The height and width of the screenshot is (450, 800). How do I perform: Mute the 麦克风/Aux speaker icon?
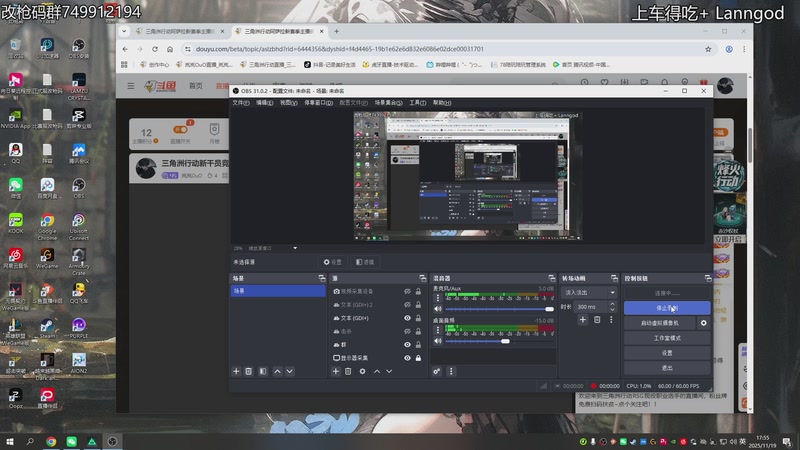click(x=438, y=309)
